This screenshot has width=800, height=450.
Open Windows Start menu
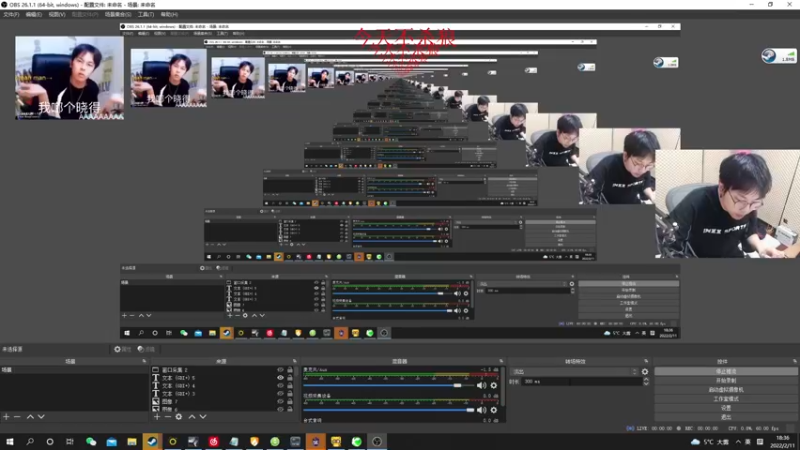click(x=10, y=441)
